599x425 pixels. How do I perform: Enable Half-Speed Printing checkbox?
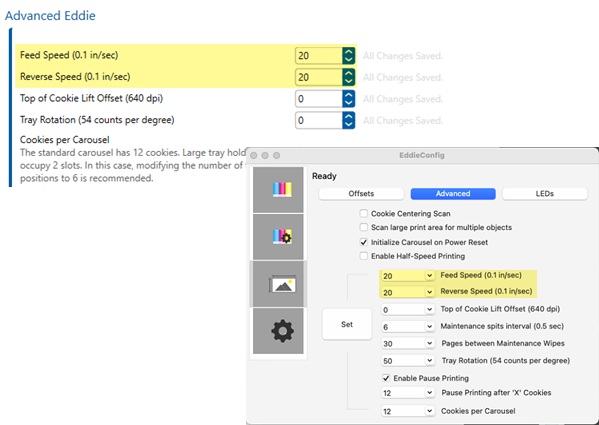click(x=364, y=256)
